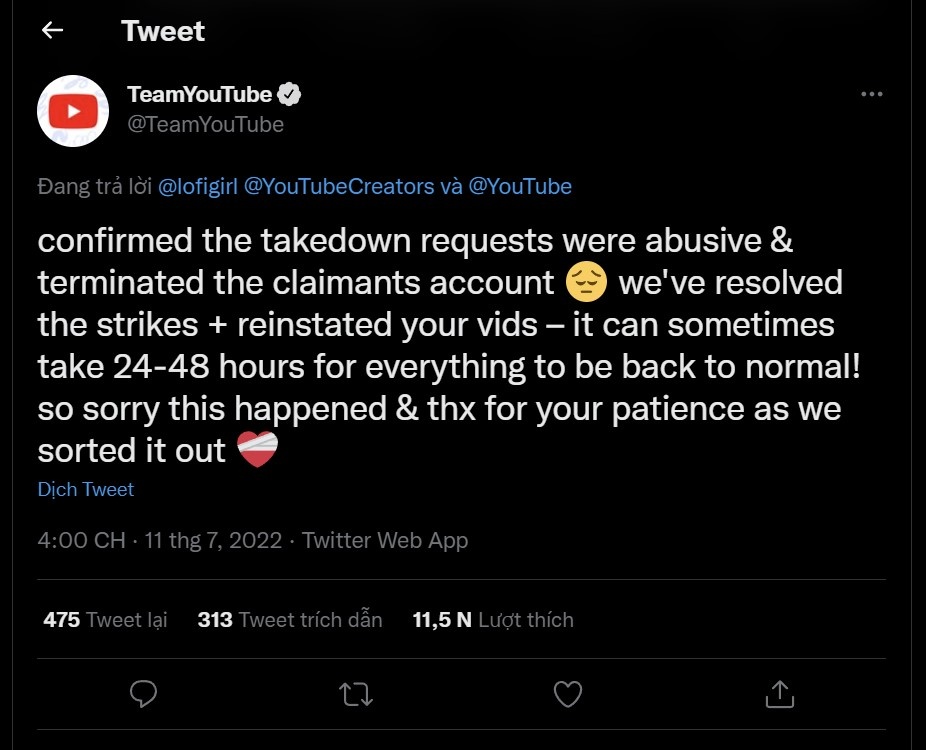Click the back arrow icon
The height and width of the screenshot is (750, 926).
(x=53, y=31)
